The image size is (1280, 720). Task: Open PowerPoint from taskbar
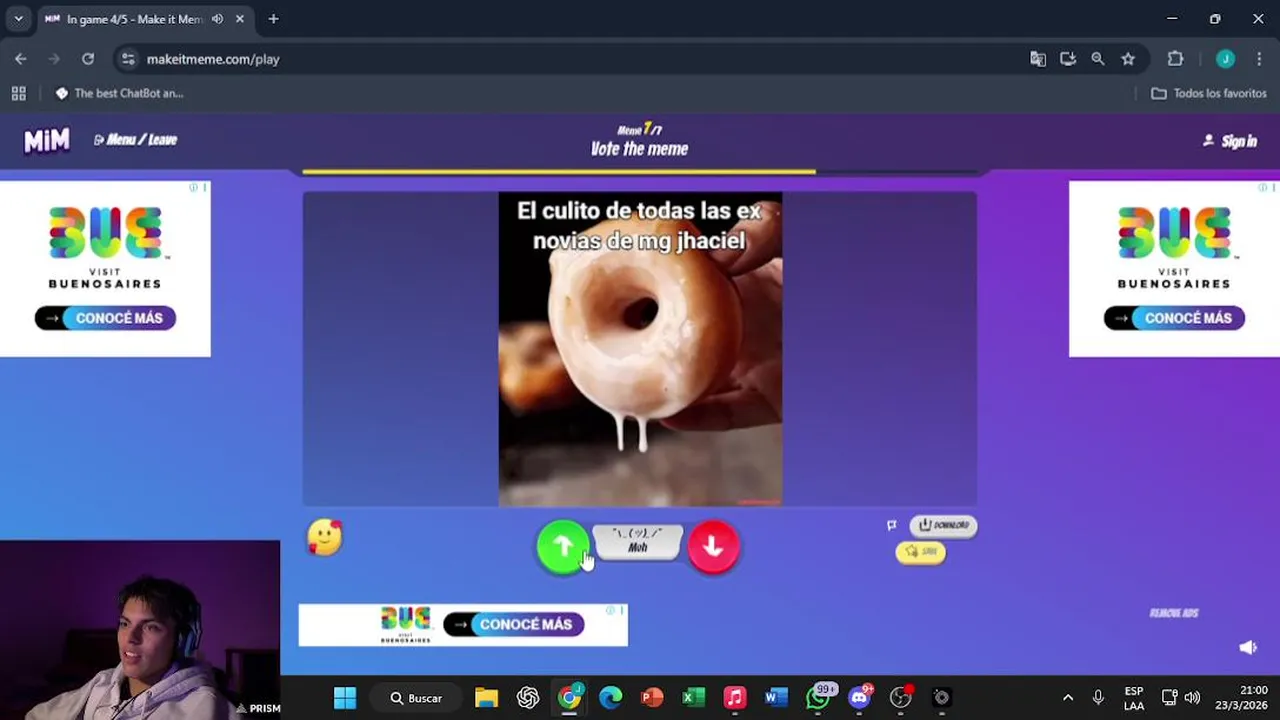(652, 698)
